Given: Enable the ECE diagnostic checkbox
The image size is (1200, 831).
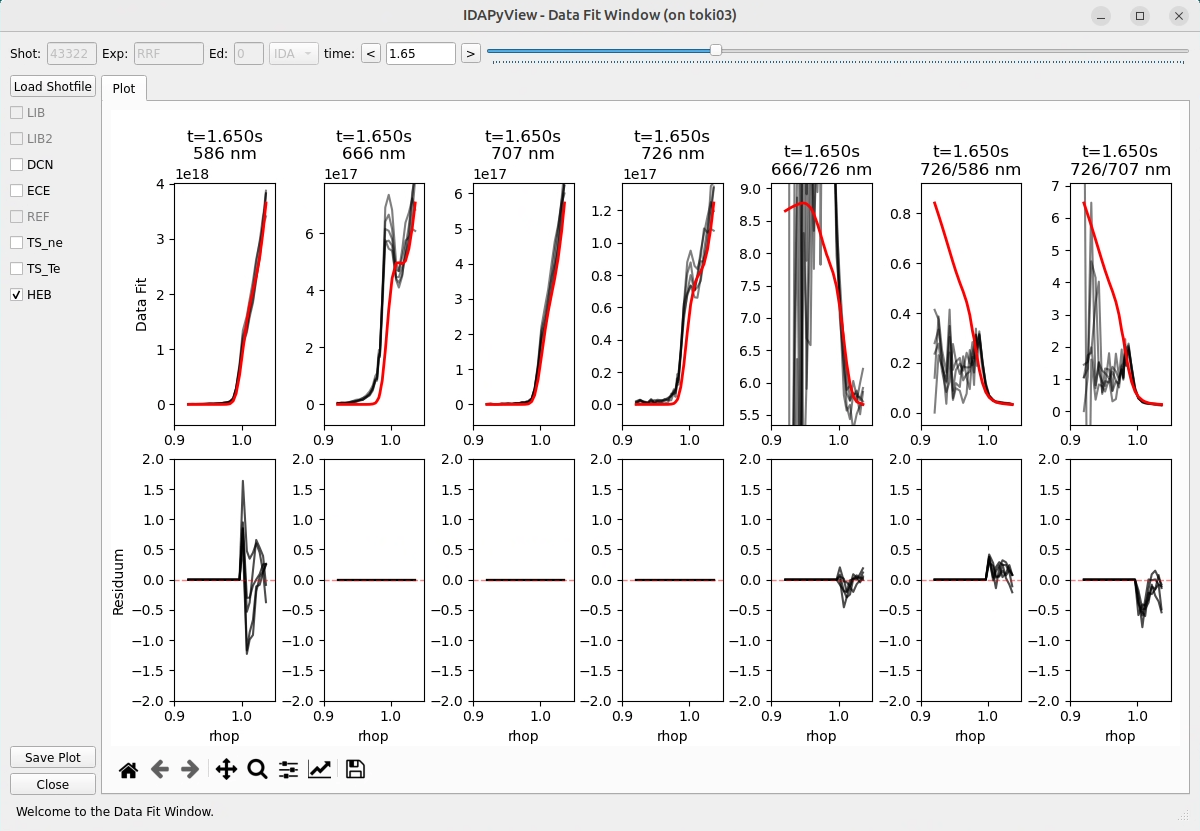Looking at the screenshot, I should 15,190.
